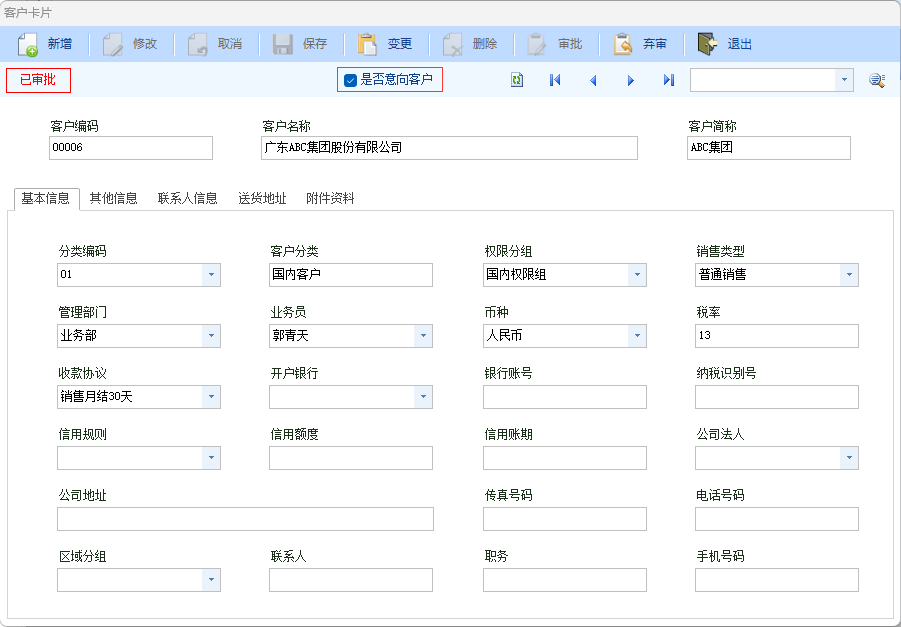Switch to the 联系人信息 tab
The height and width of the screenshot is (627, 901).
click(x=188, y=199)
